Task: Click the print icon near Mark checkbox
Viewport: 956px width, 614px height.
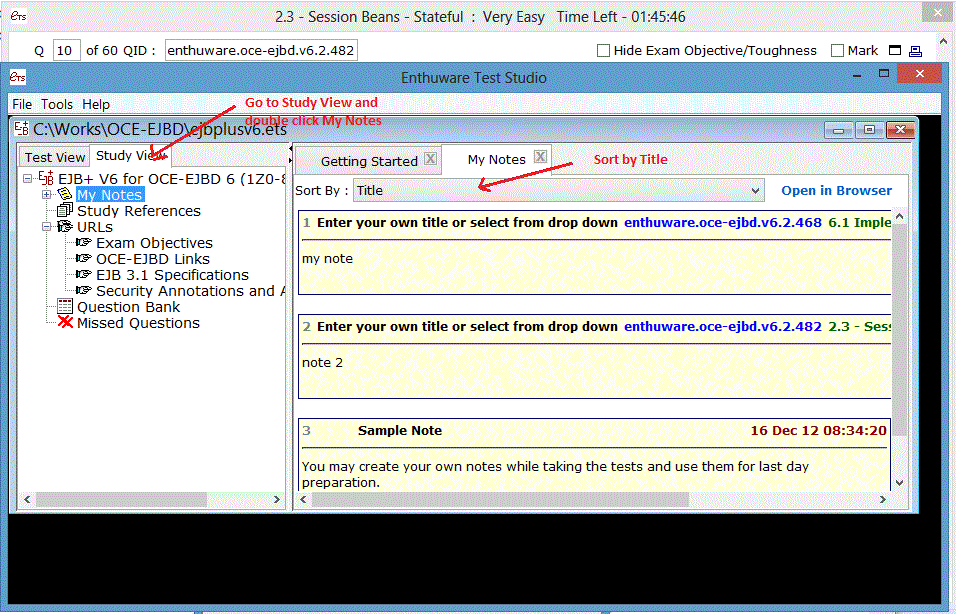Action: pos(916,50)
